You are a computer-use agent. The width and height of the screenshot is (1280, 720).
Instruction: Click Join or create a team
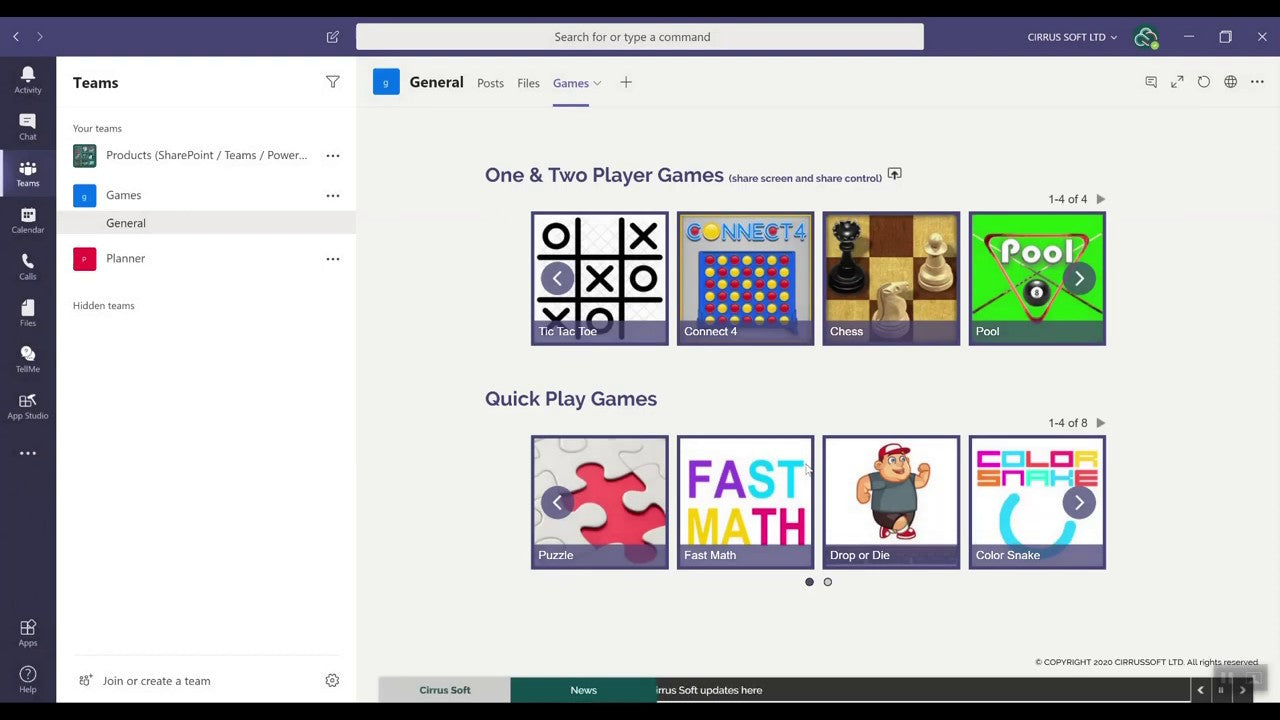[156, 681]
